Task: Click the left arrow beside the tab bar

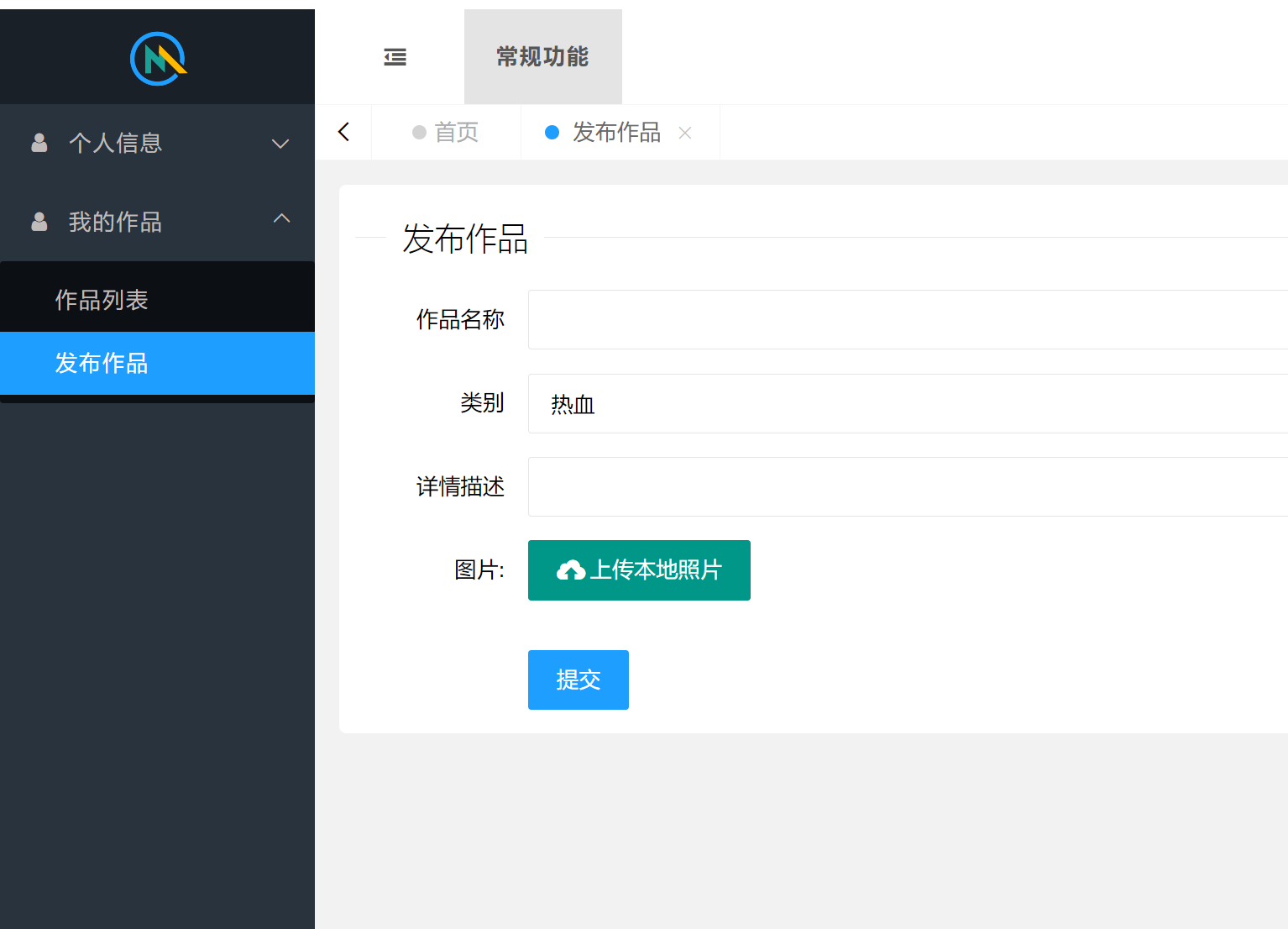Action: coord(343,132)
